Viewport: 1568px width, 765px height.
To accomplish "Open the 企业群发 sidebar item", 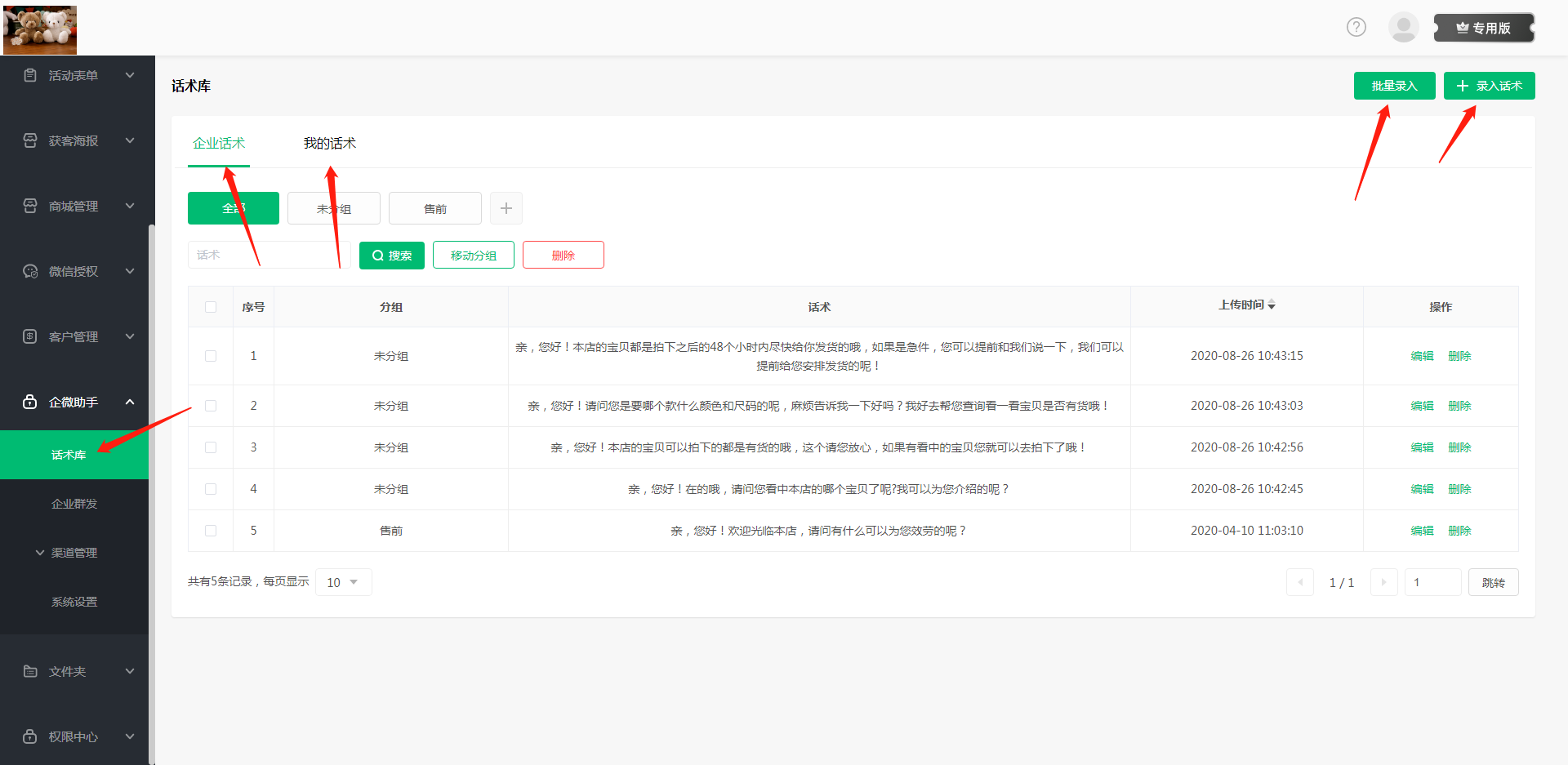I will (74, 504).
